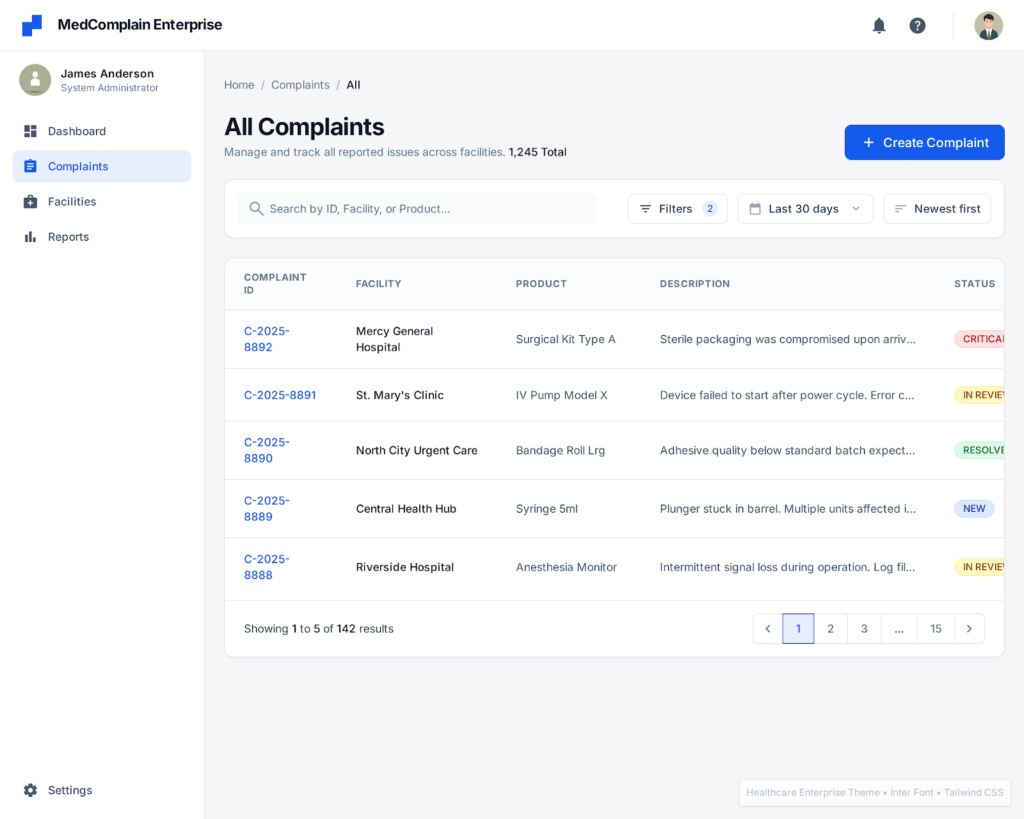The image size is (1024, 819).
Task: Open the help question mark icon
Action: click(917, 26)
